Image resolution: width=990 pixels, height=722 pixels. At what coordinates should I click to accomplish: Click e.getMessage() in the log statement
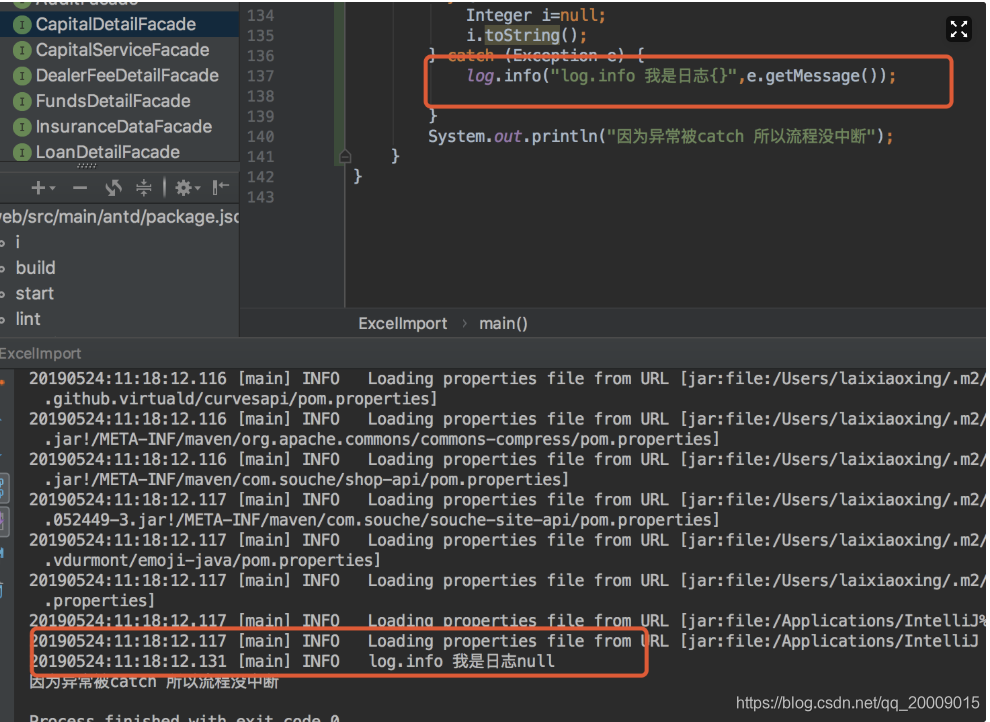[816, 76]
